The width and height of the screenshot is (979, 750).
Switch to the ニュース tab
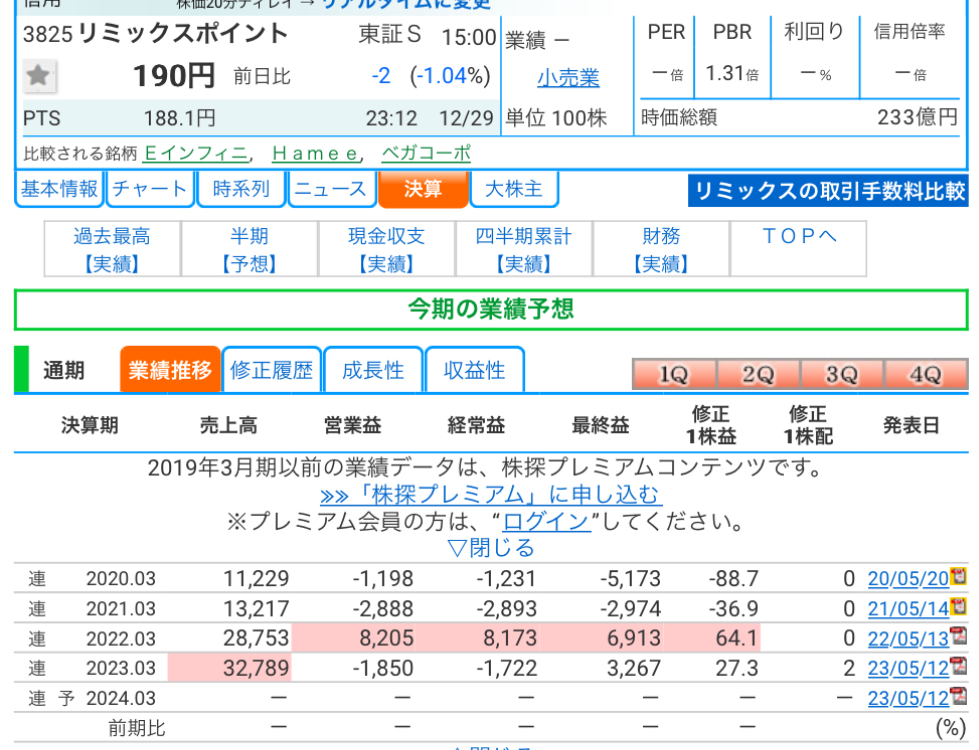coord(331,189)
